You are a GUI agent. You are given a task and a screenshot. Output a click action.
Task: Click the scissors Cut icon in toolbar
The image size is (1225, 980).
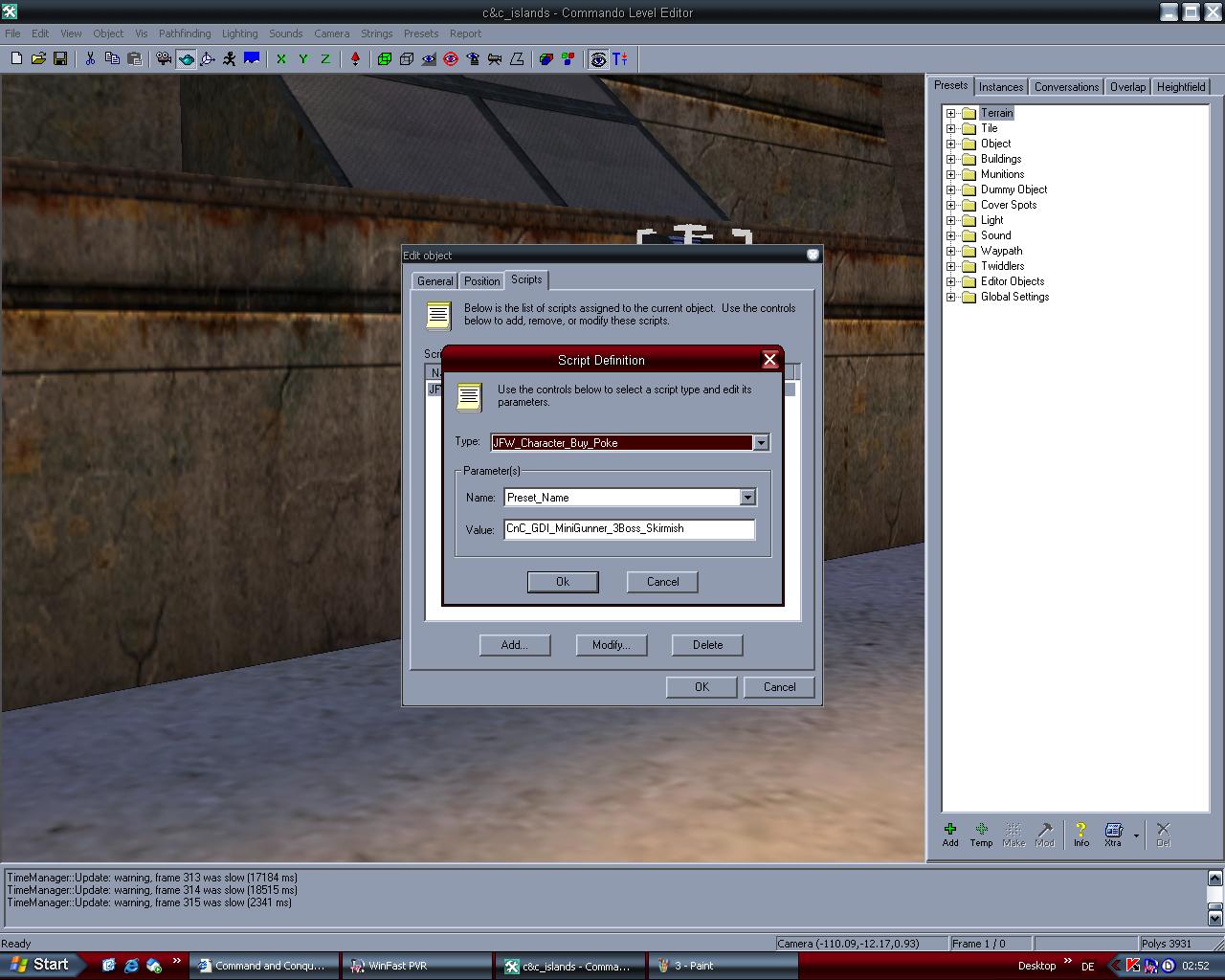point(90,59)
